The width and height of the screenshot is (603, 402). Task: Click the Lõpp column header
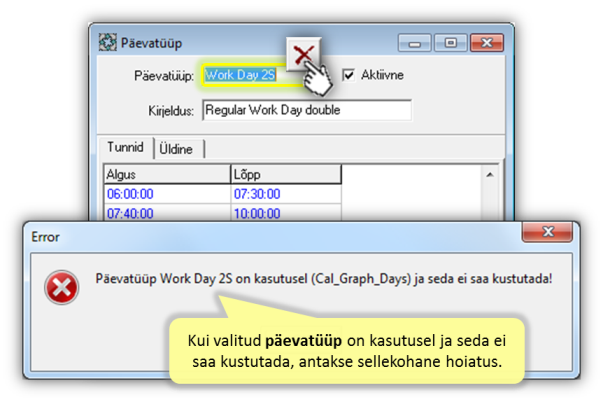(285, 174)
